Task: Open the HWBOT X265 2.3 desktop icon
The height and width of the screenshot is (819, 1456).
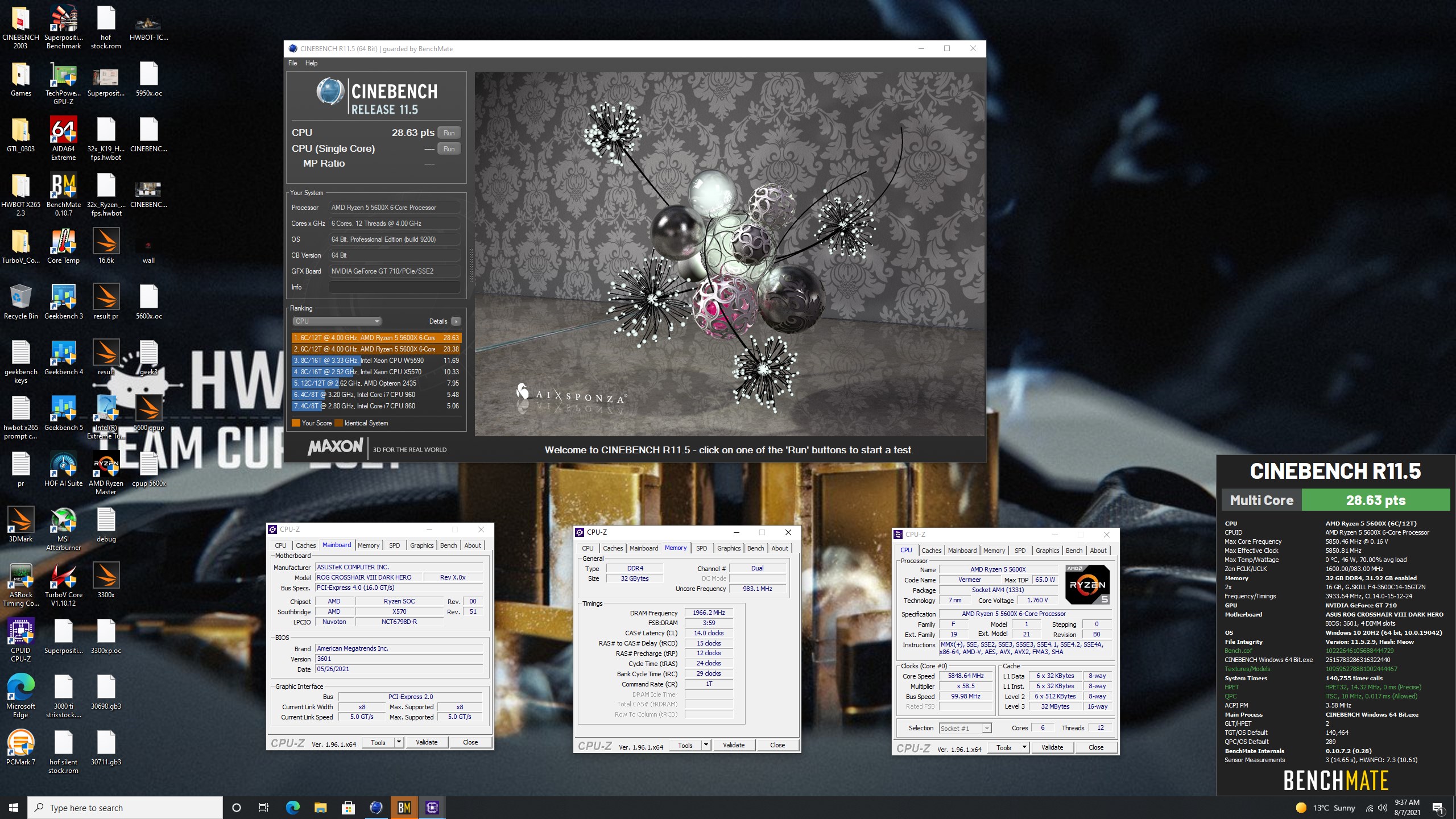Action: [20, 195]
